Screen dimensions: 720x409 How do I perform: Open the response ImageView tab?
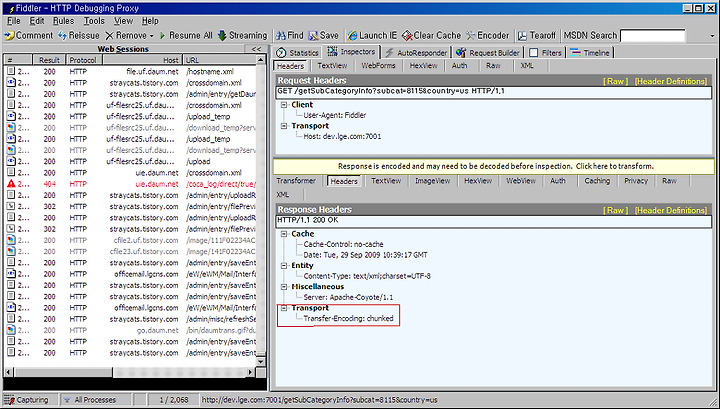coord(433,181)
